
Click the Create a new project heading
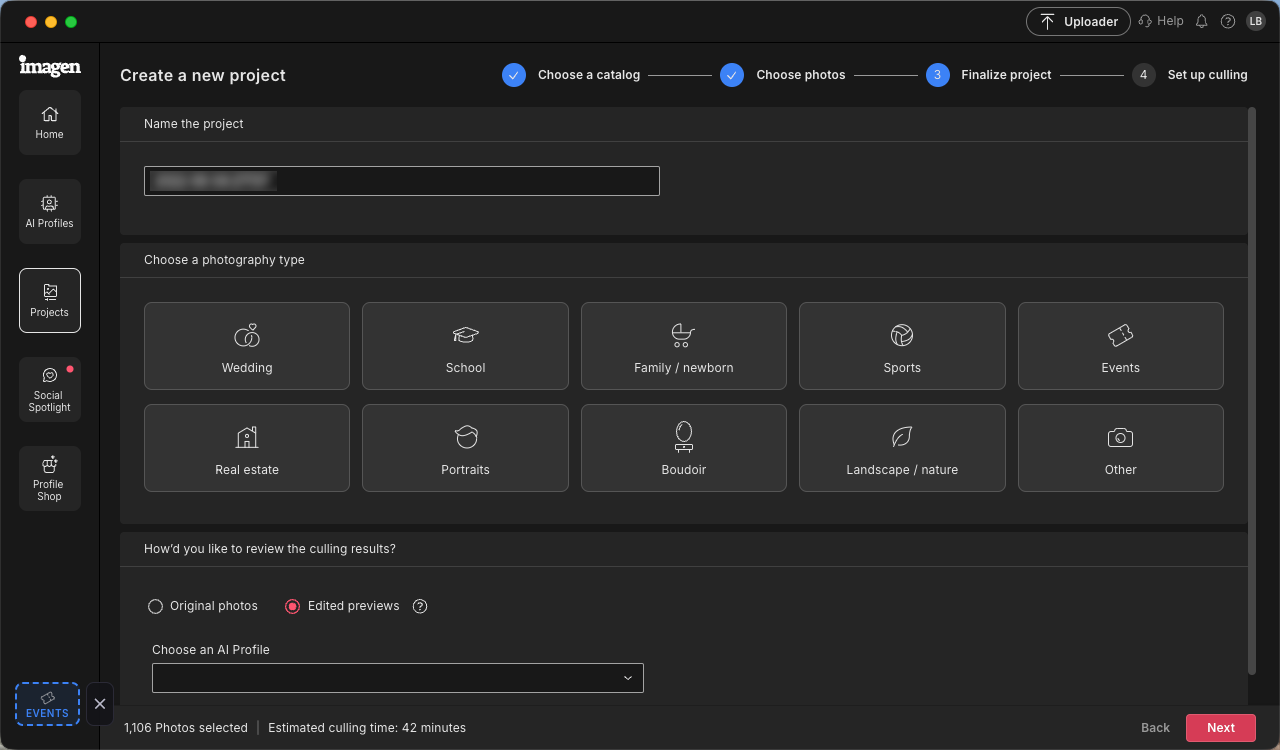[x=203, y=75]
